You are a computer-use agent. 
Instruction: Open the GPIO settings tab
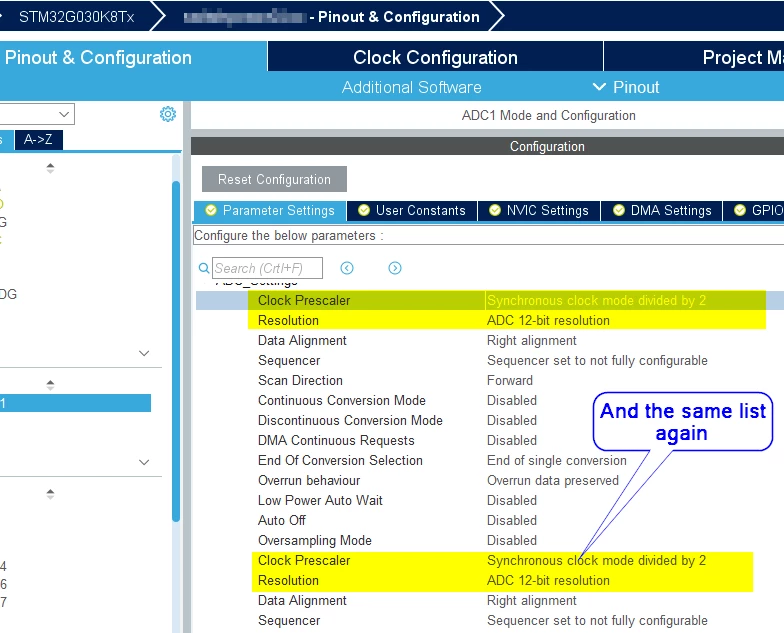click(x=754, y=210)
